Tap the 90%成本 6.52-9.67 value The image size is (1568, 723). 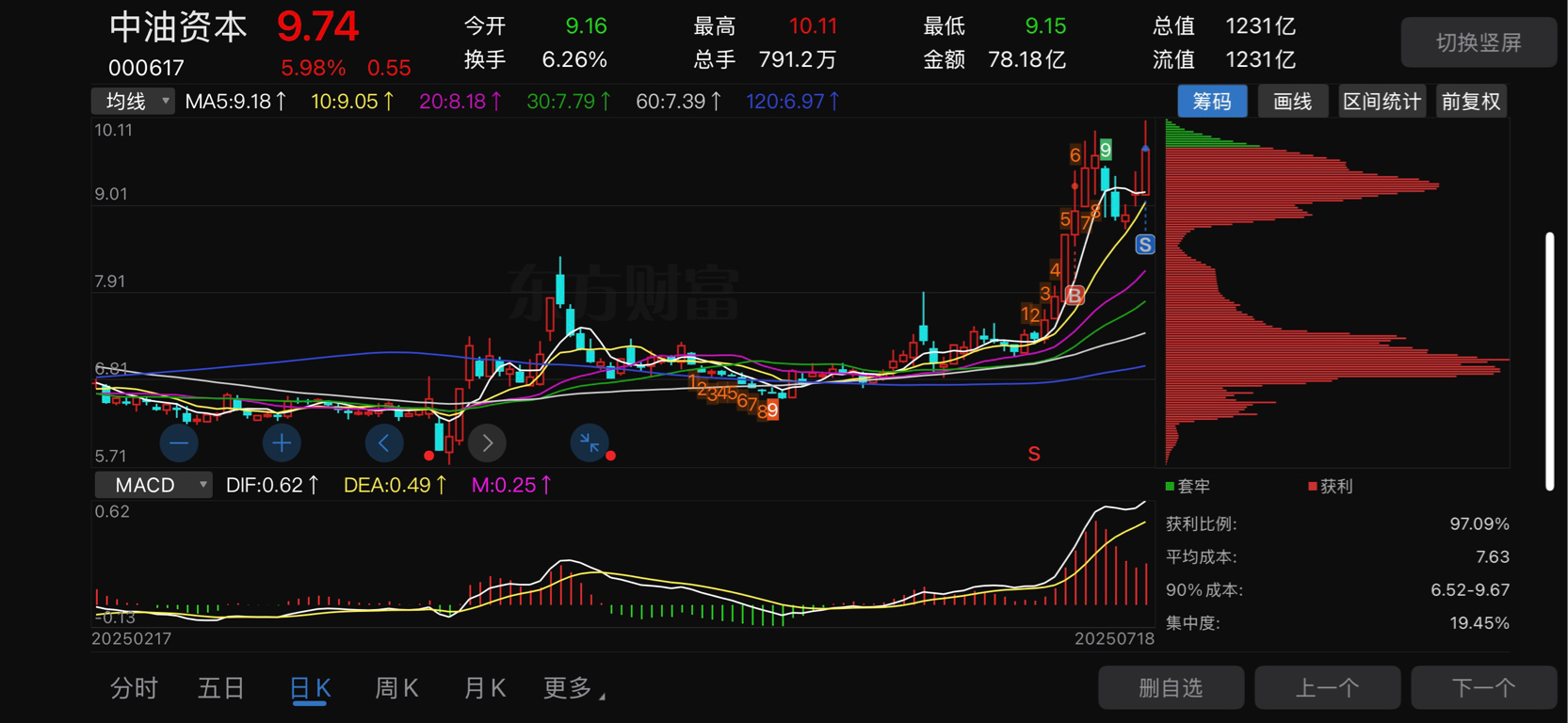coord(1470,590)
